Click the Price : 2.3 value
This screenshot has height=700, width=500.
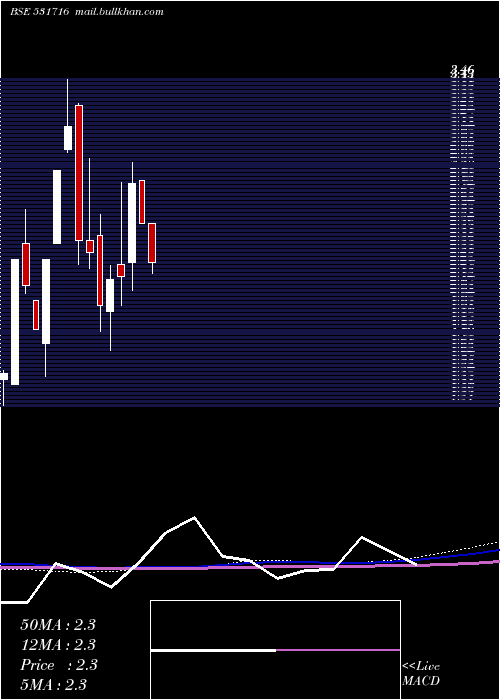(x=58, y=665)
